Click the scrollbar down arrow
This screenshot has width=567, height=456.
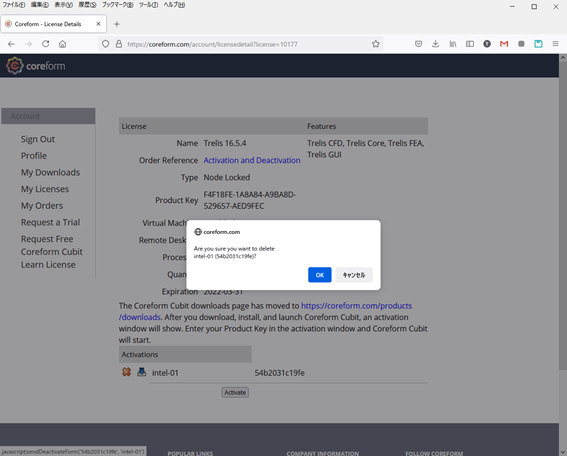563,452
